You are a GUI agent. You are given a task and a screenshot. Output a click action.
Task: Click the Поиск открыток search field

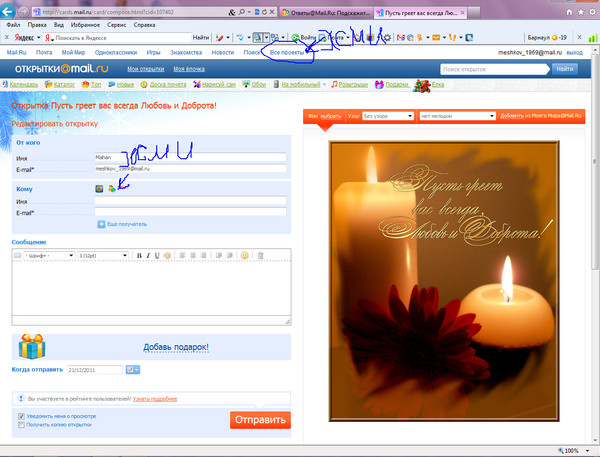click(494, 69)
